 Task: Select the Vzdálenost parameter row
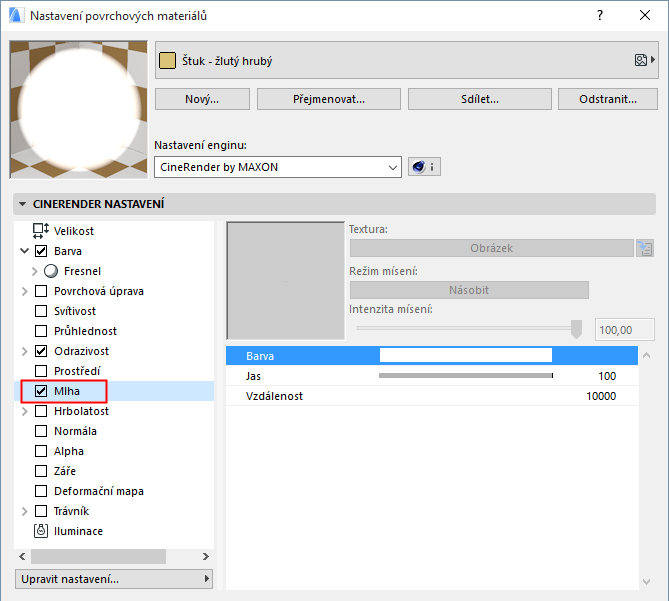pos(432,396)
